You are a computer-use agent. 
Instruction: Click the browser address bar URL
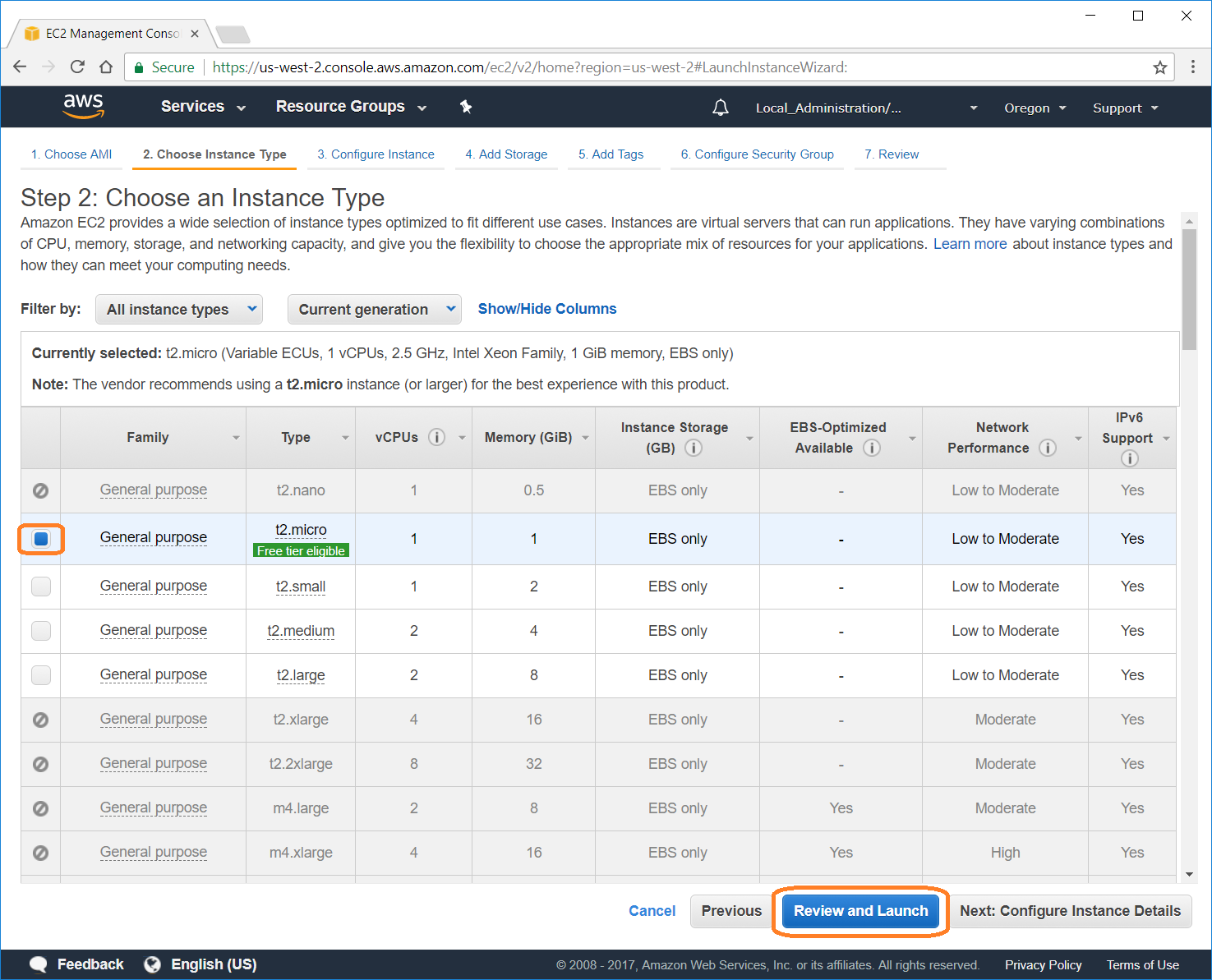click(x=530, y=67)
